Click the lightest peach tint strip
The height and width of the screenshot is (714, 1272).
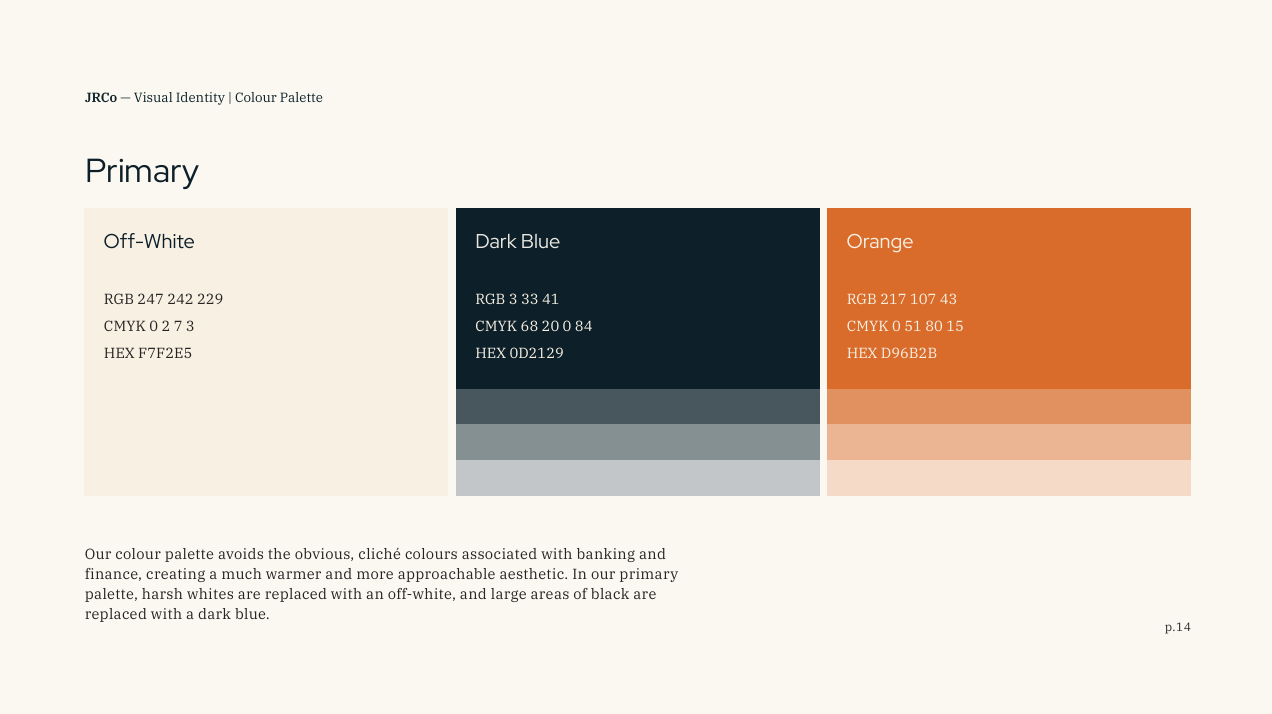pos(1009,478)
